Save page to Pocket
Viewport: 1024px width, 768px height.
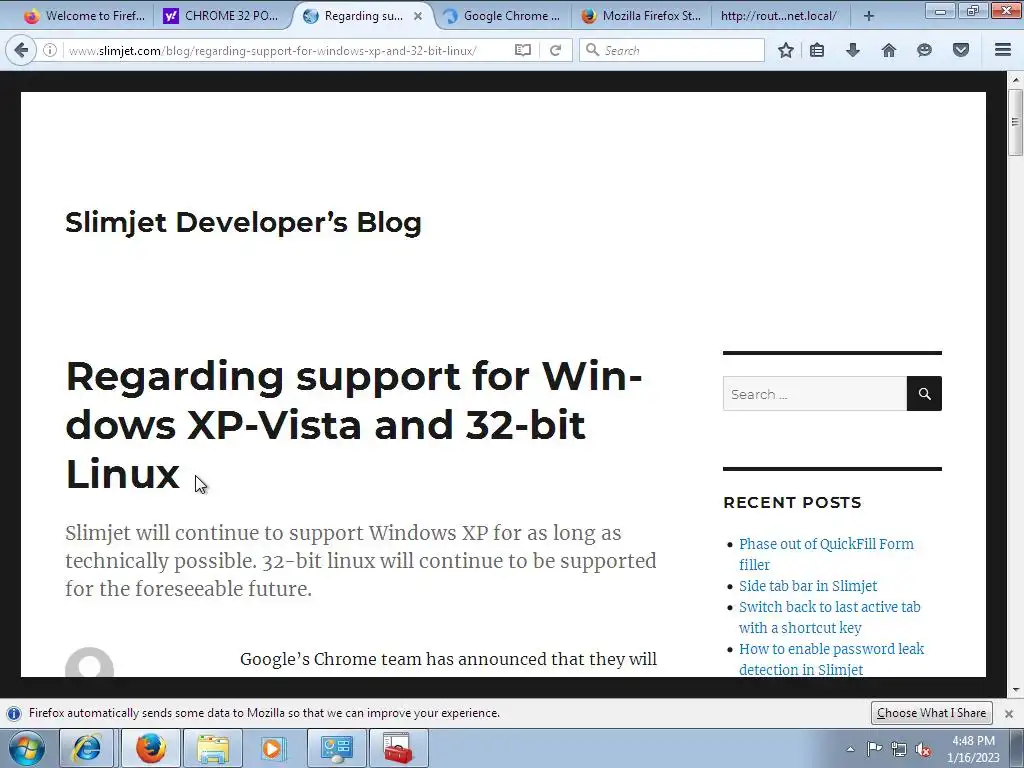pos(961,50)
